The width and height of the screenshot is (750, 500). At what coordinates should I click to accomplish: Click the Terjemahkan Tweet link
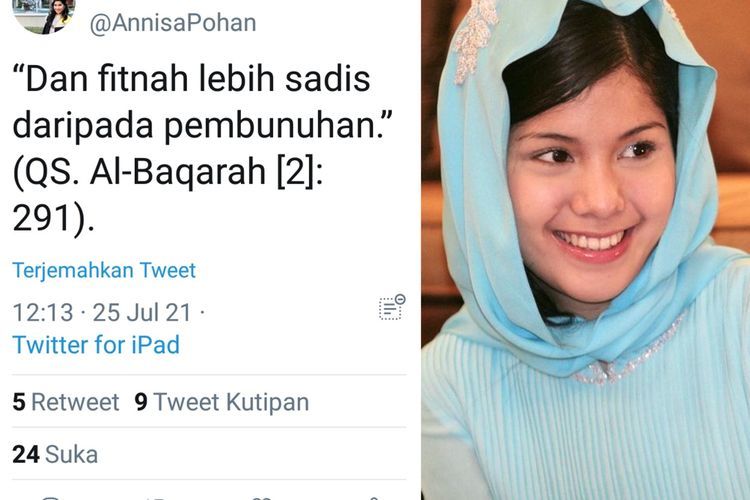tap(104, 270)
